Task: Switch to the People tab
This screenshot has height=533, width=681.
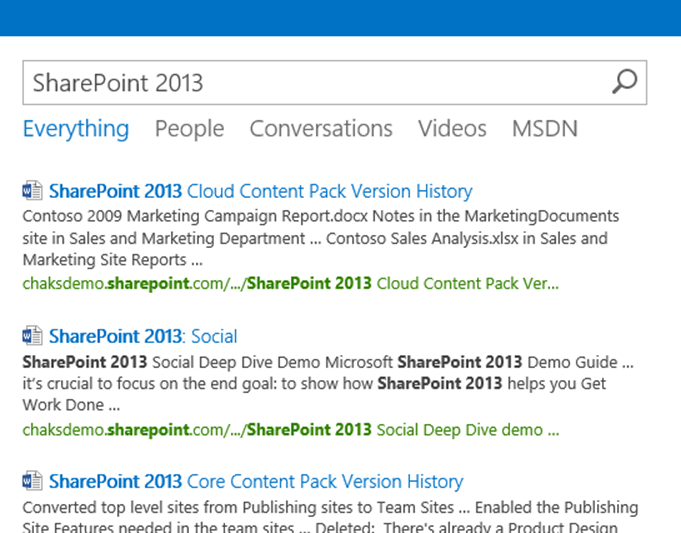Action: (x=189, y=129)
